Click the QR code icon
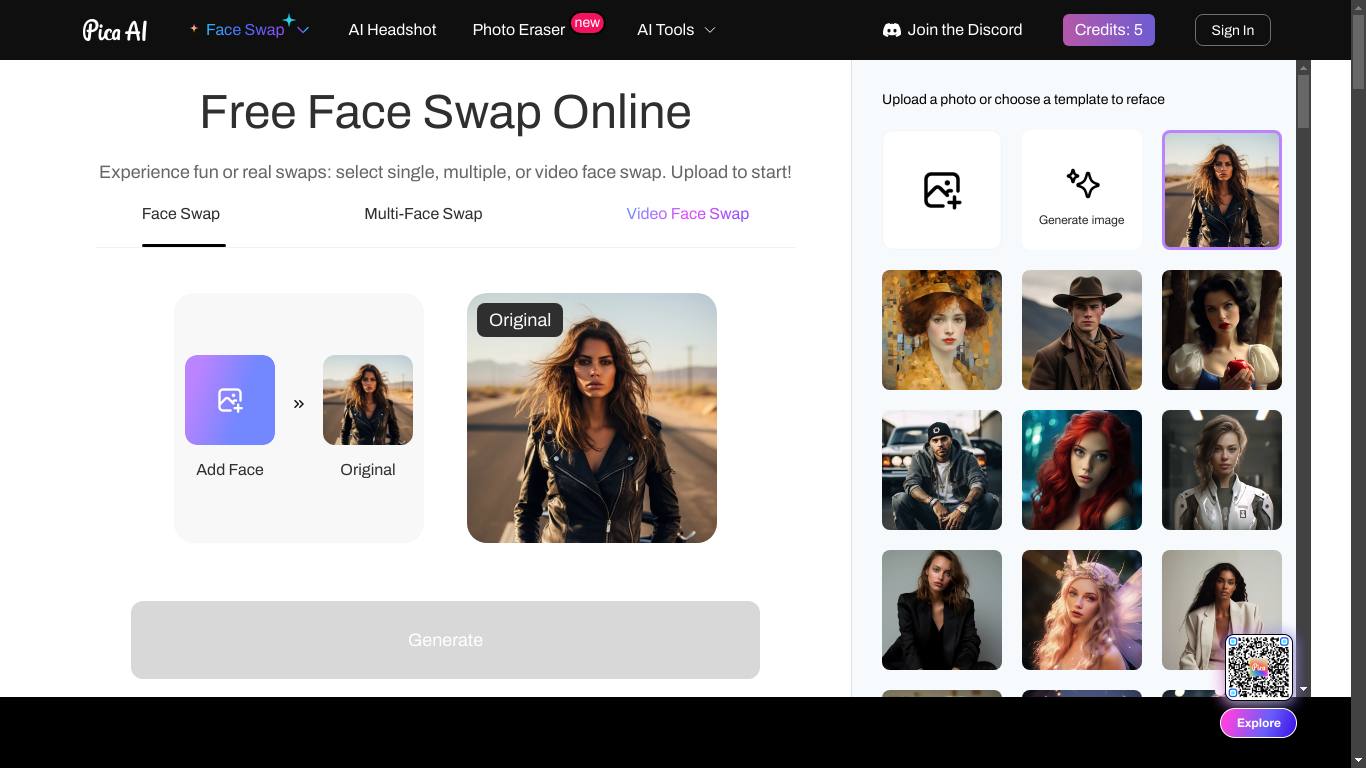Screen dimensions: 1366x768 coord(1258,667)
